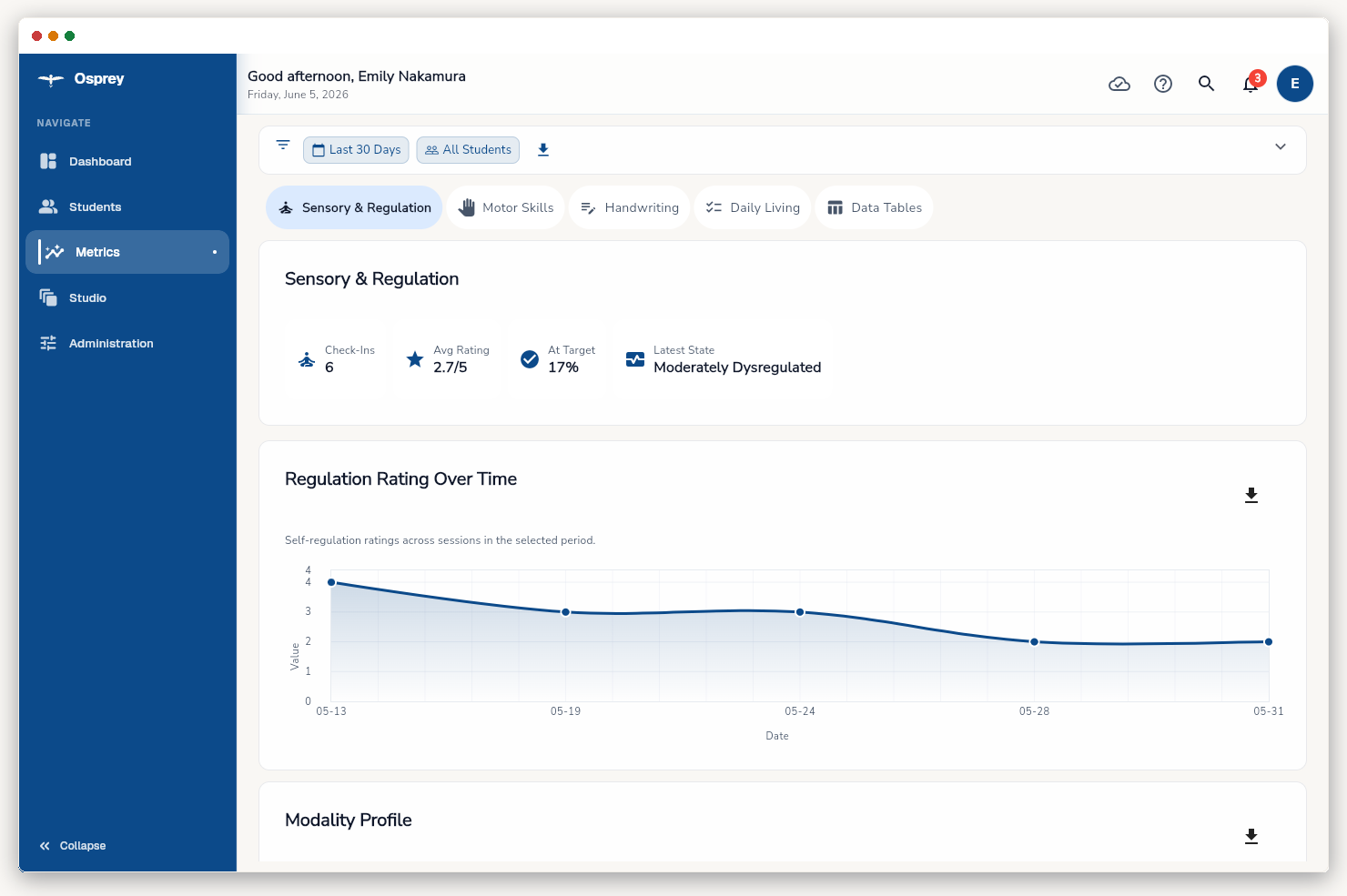The width and height of the screenshot is (1347, 896).
Task: Click the 05-31 data point on chart
Action: pyautogui.click(x=1269, y=642)
